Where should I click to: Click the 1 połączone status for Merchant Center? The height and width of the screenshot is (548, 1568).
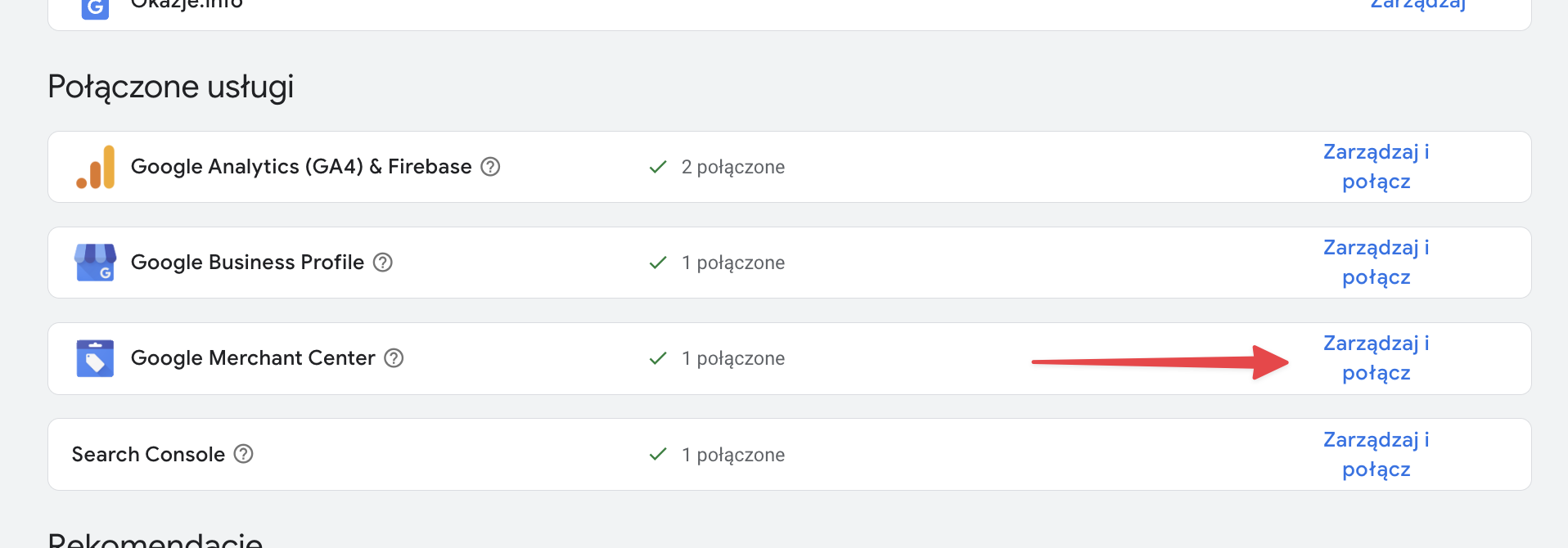click(732, 358)
